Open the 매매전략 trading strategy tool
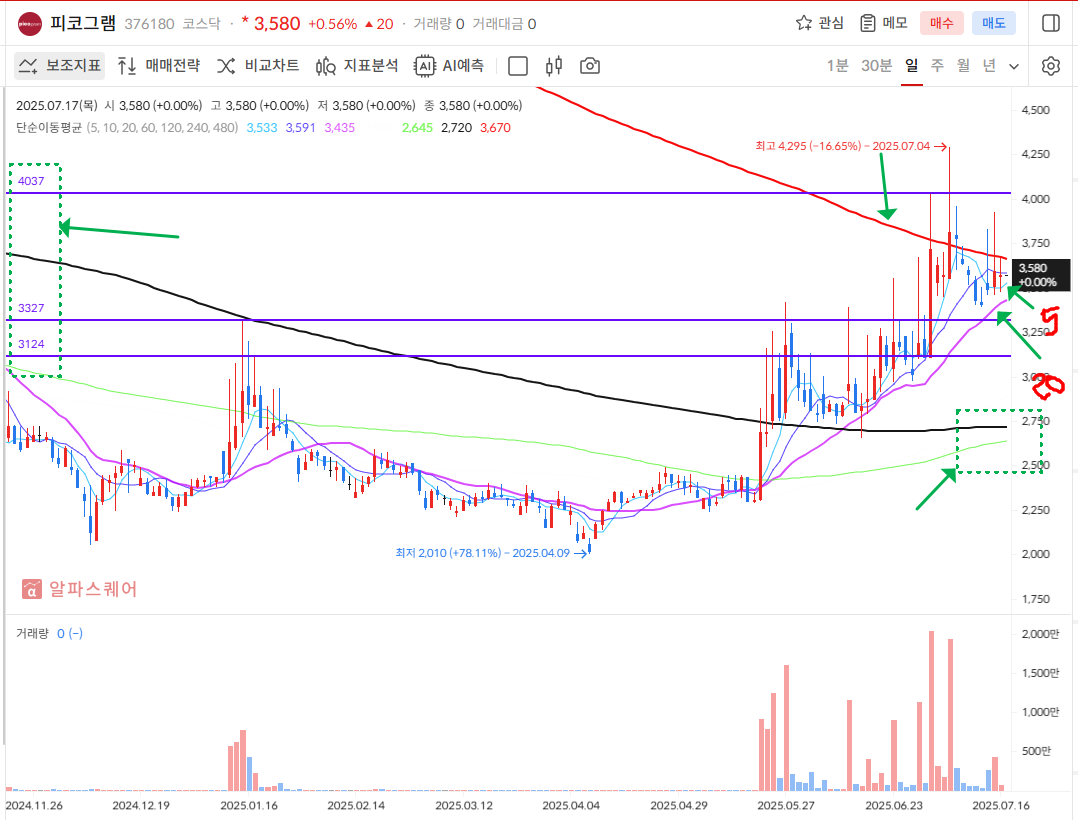1078x820 pixels. click(159, 66)
